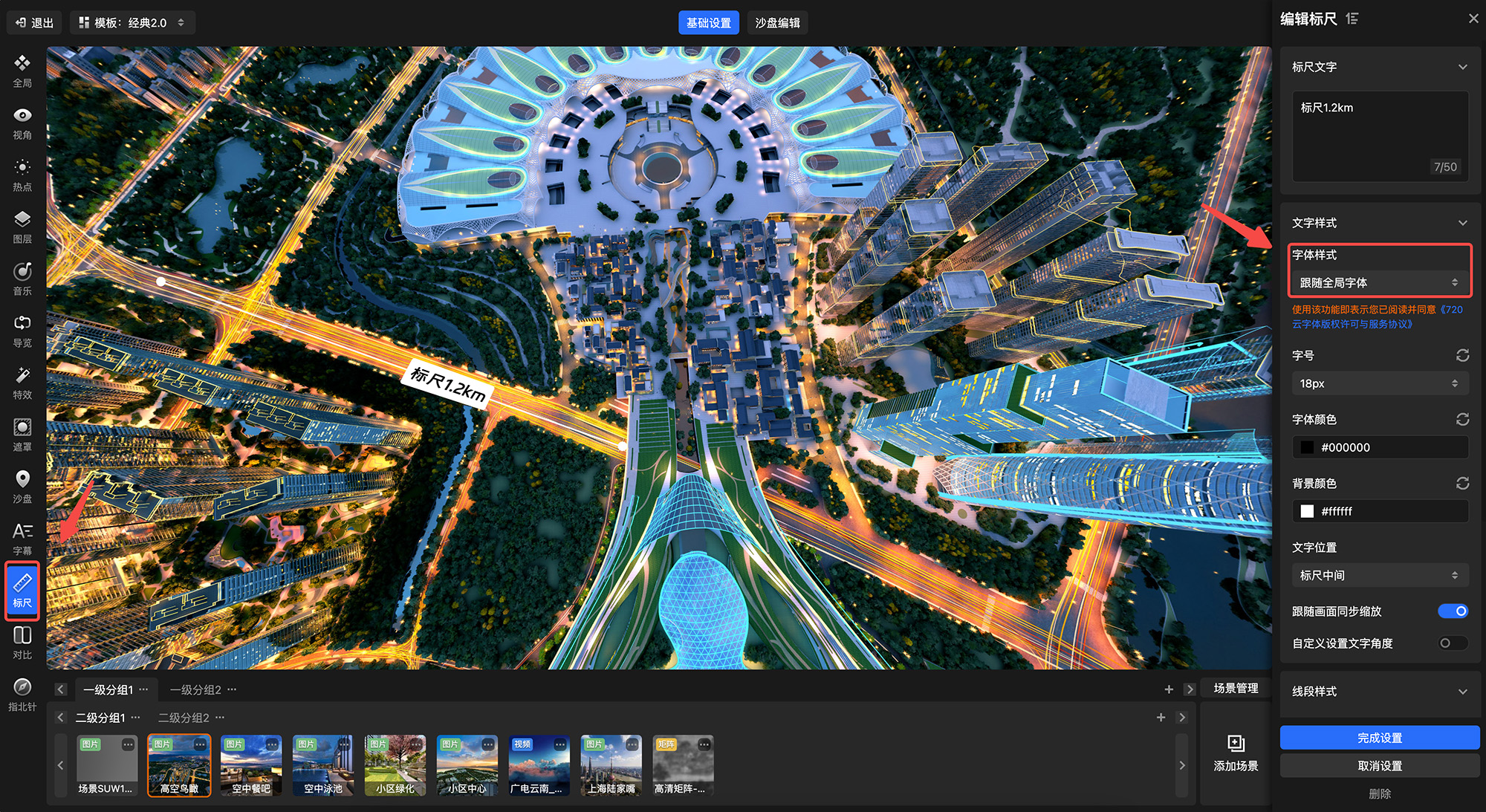Screen dimensions: 1486x812
Task: Click the 字体颜色 black color swatch
Action: [1307, 448]
